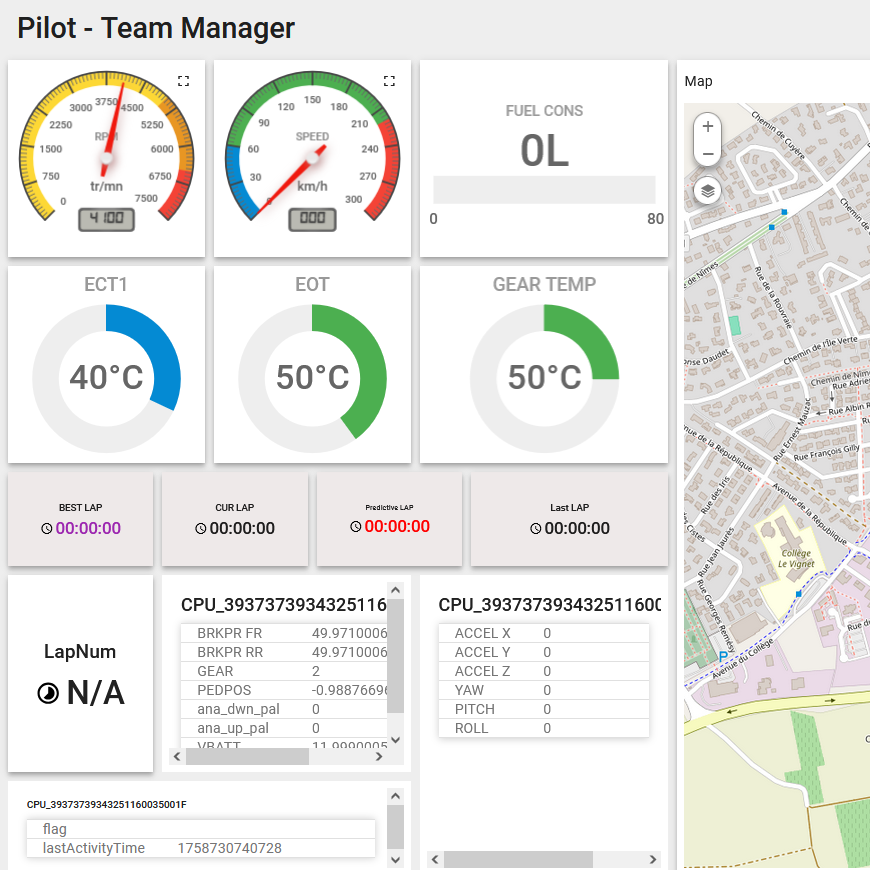Viewport: 870px width, 870px height.
Task: Click down arrow of flag table scrollbar
Action: click(x=396, y=860)
